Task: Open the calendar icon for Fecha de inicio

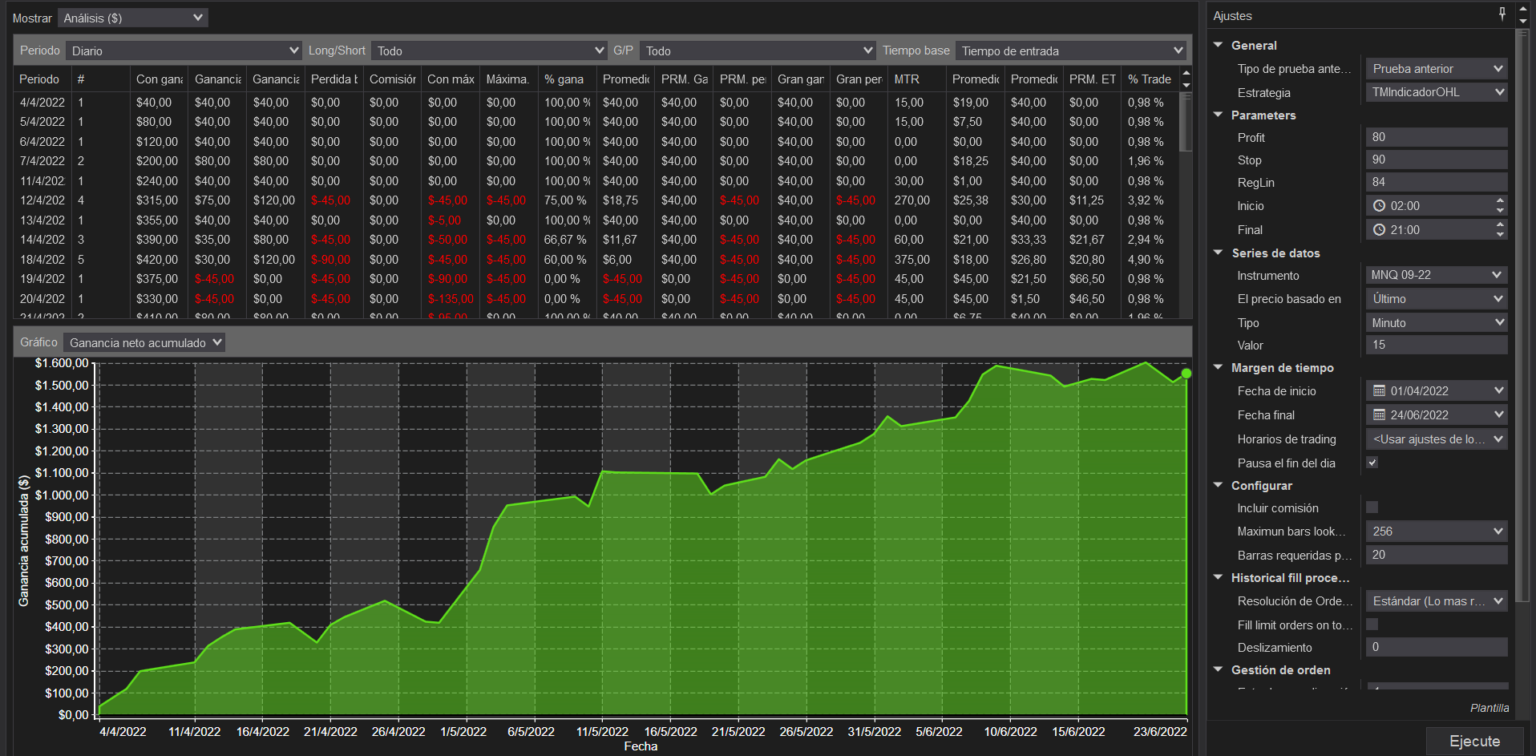Action: 1378,390
